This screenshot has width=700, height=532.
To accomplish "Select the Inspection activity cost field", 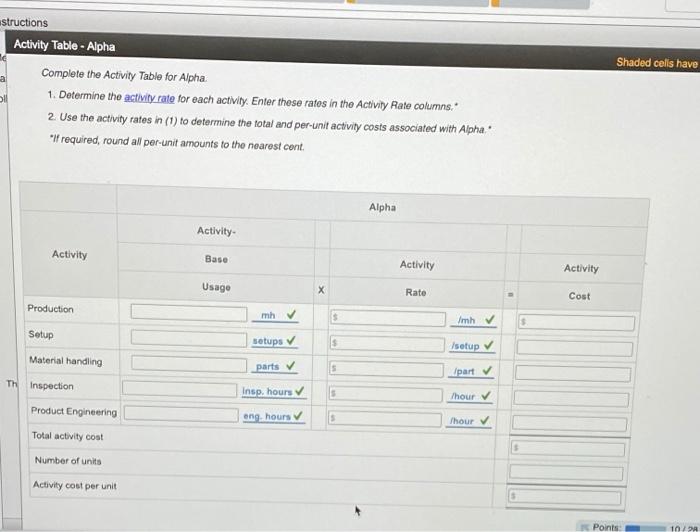I will (571, 399).
